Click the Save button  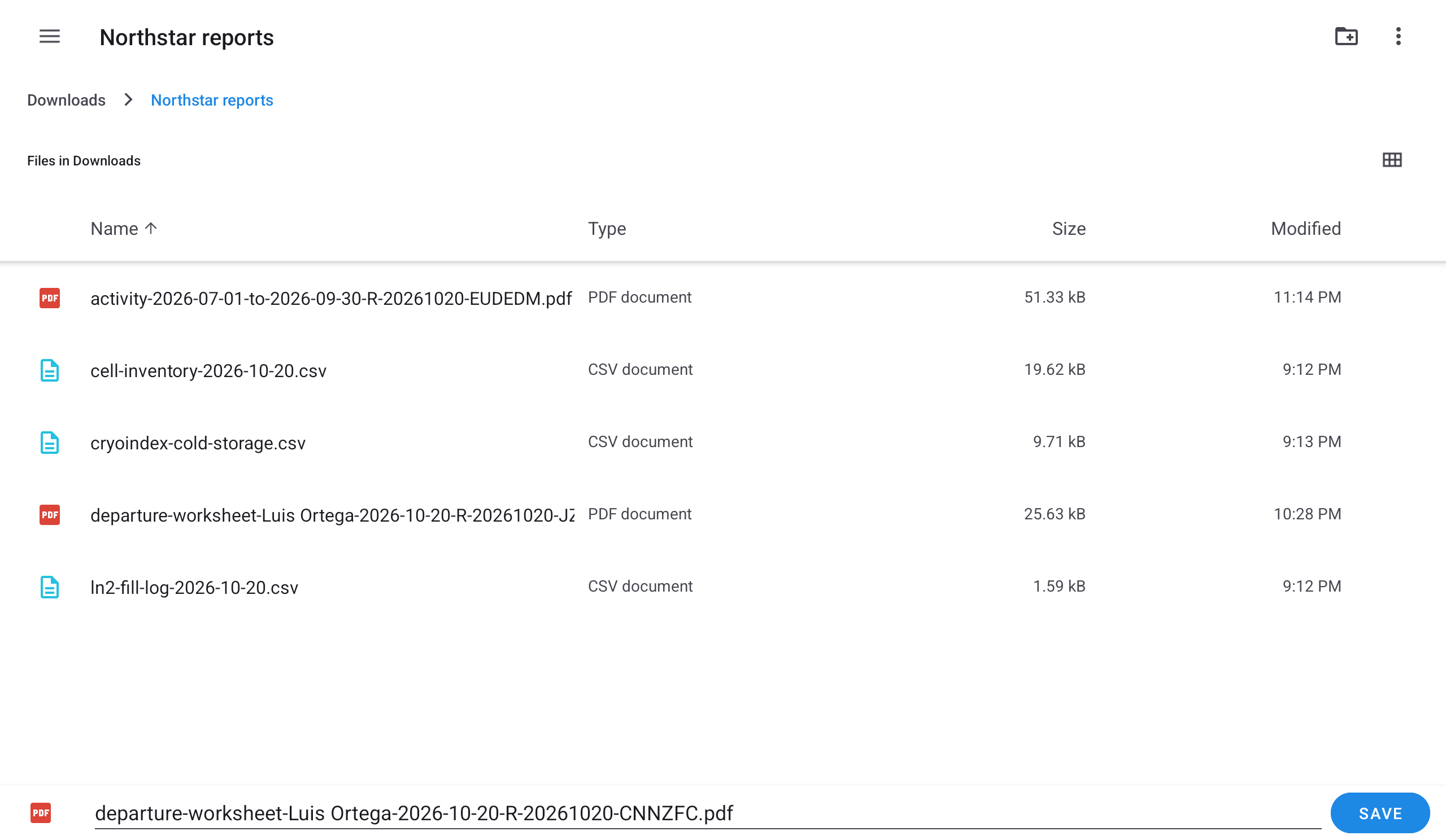(x=1380, y=813)
